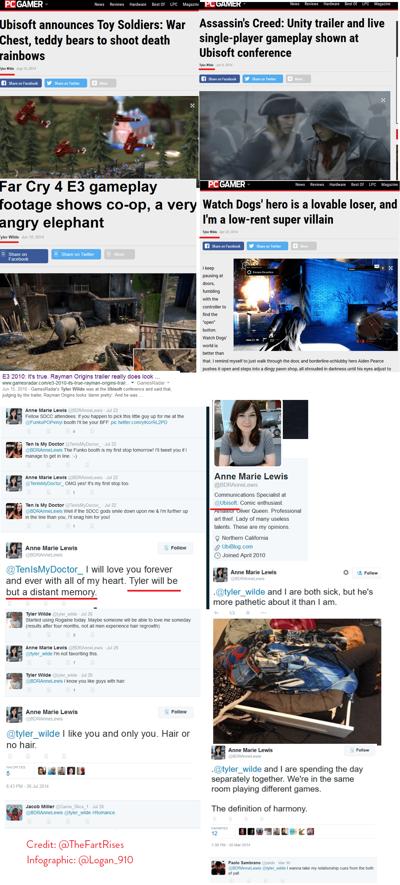Image resolution: width=400 pixels, height=885 pixels.
Task: Open the @Ubisoft link in the profile bio
Action: [x=226, y=502]
